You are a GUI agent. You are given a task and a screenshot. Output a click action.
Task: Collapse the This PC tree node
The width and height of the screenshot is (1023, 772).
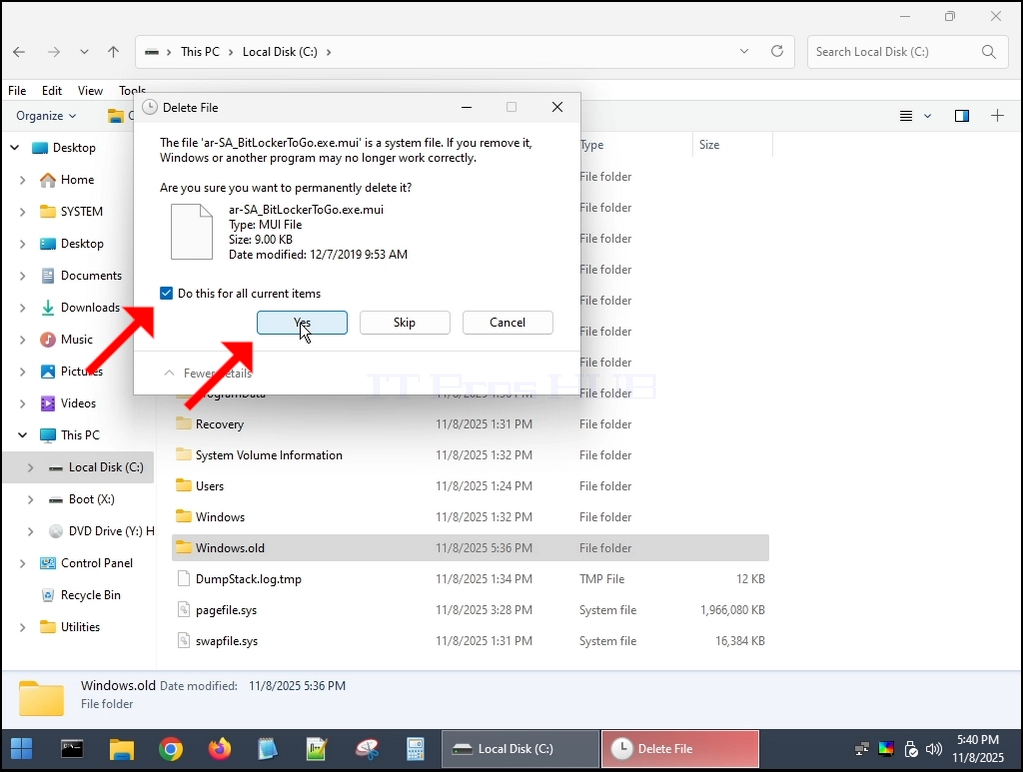[22, 435]
